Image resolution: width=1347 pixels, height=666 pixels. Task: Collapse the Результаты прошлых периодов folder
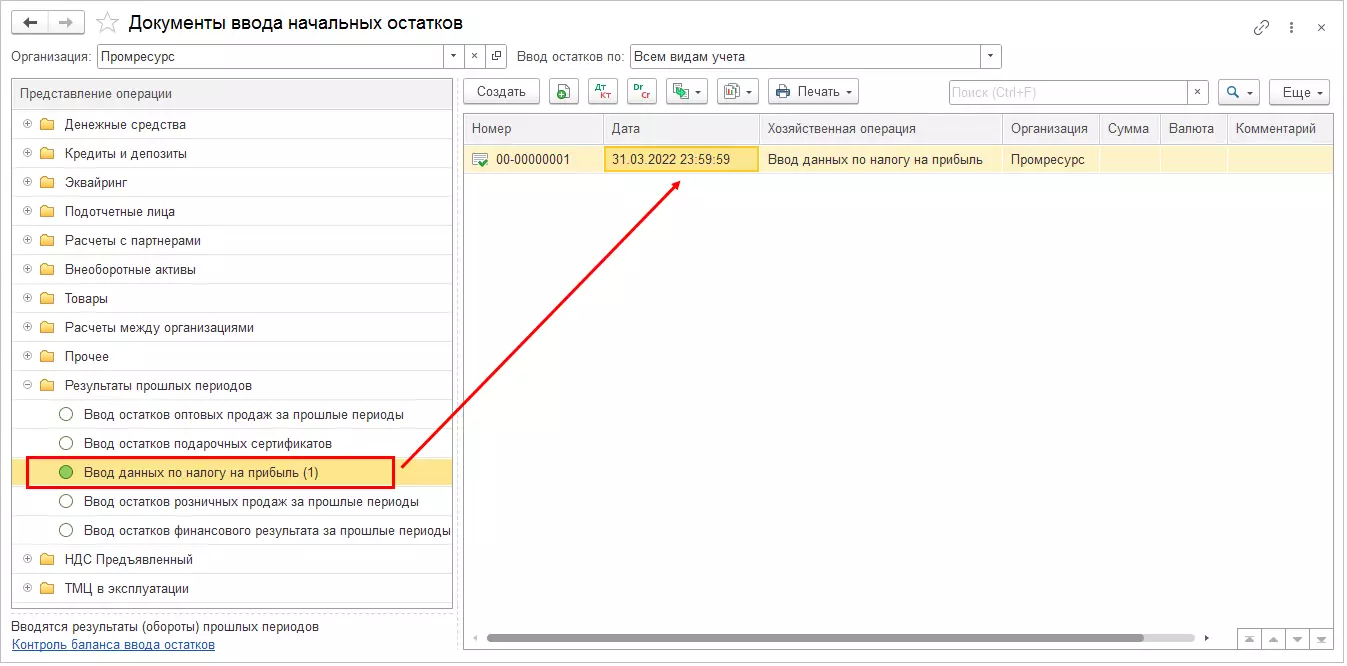[27, 386]
